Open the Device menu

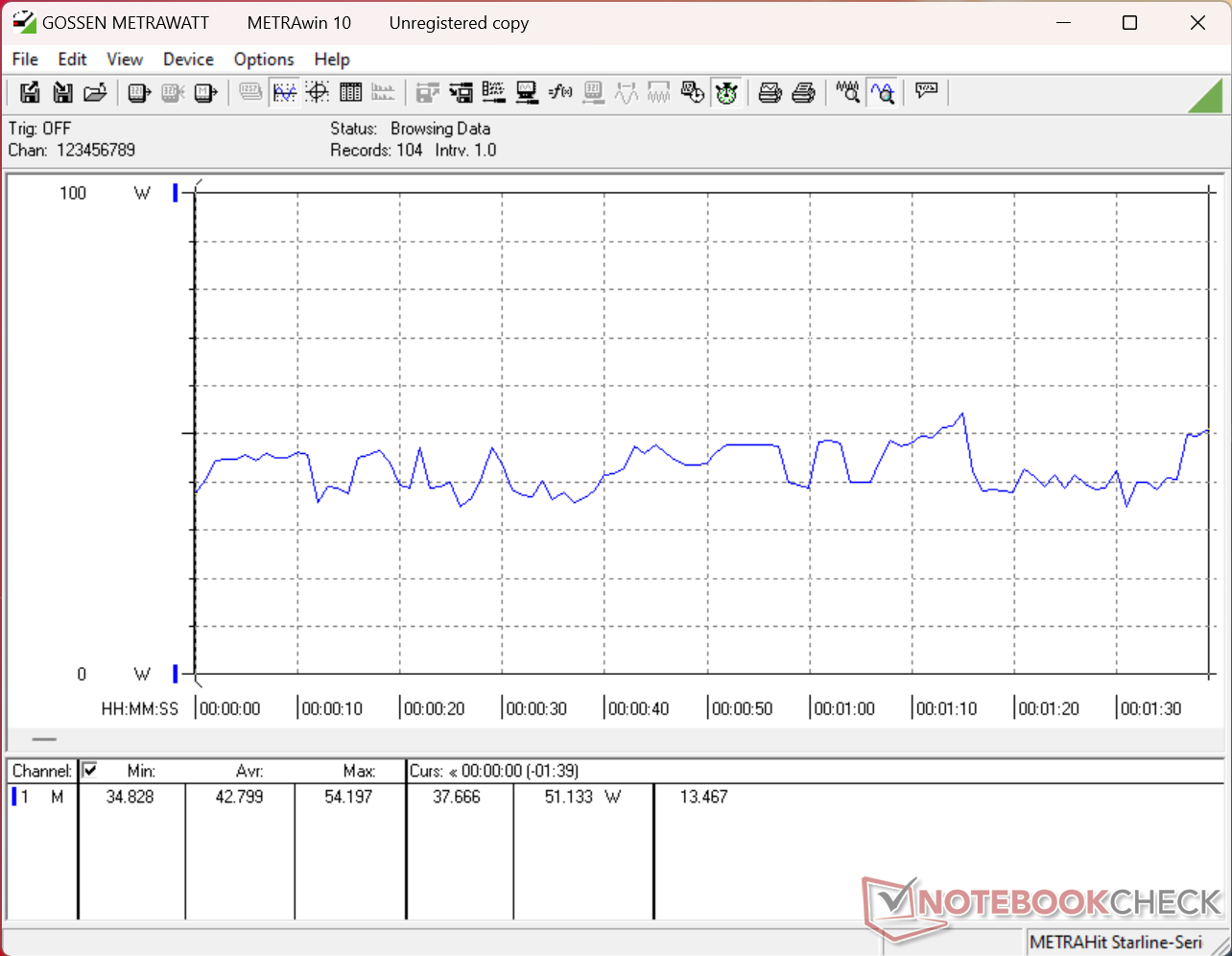pyautogui.click(x=188, y=60)
